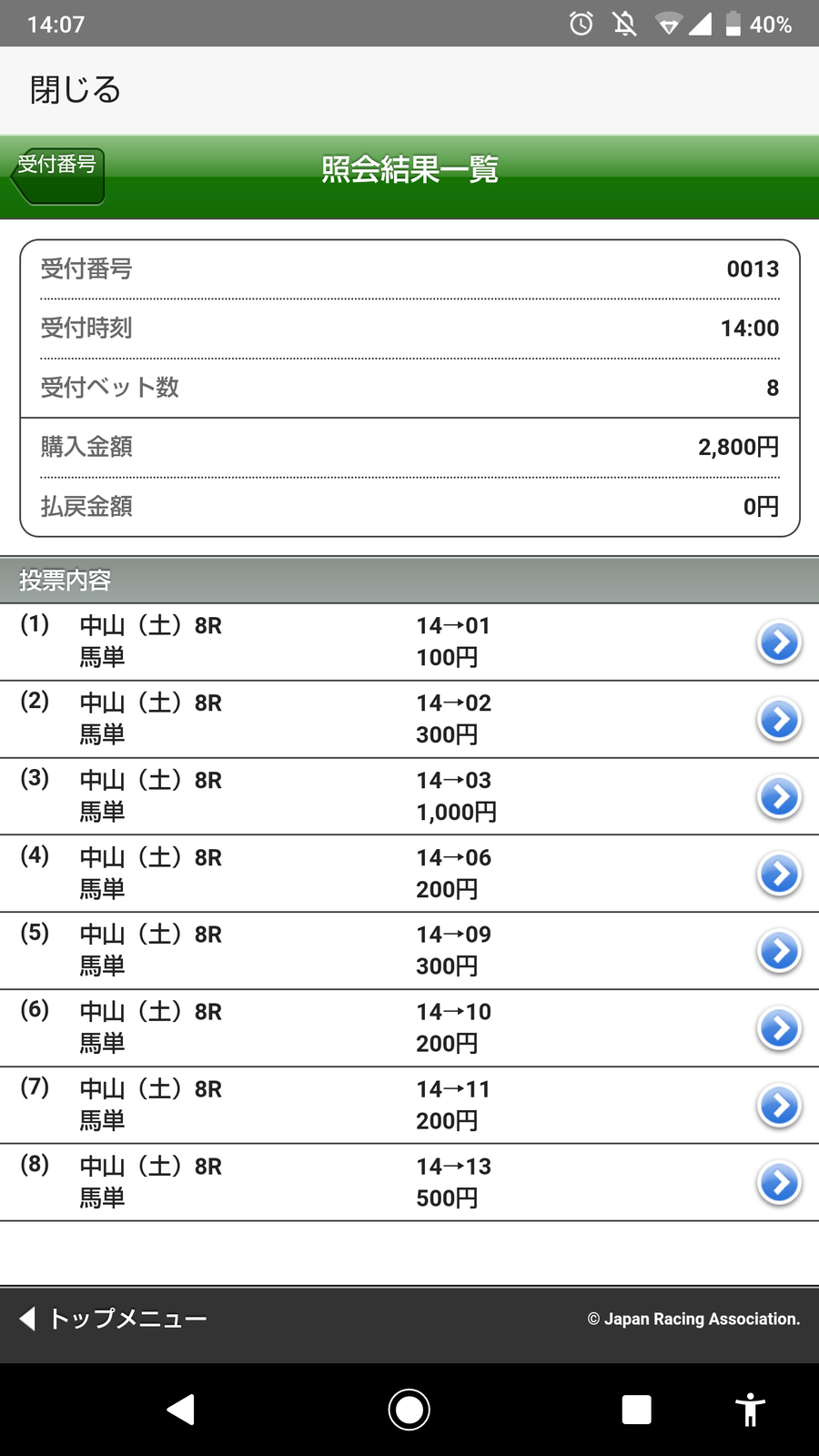Expand details of 14→09 bet

tap(779, 952)
